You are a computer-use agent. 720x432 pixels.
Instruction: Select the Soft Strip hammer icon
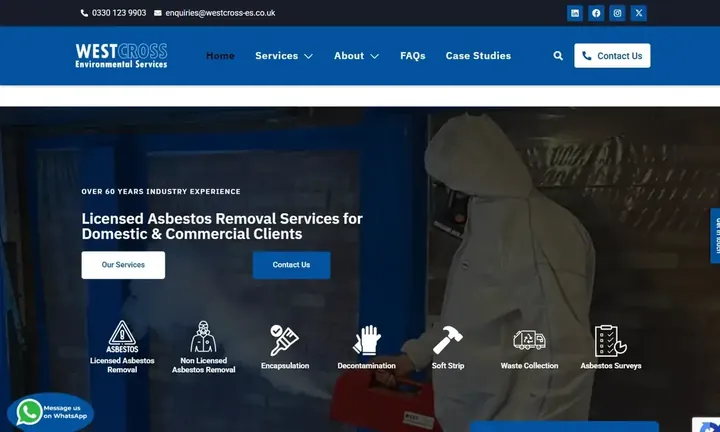tap(448, 340)
